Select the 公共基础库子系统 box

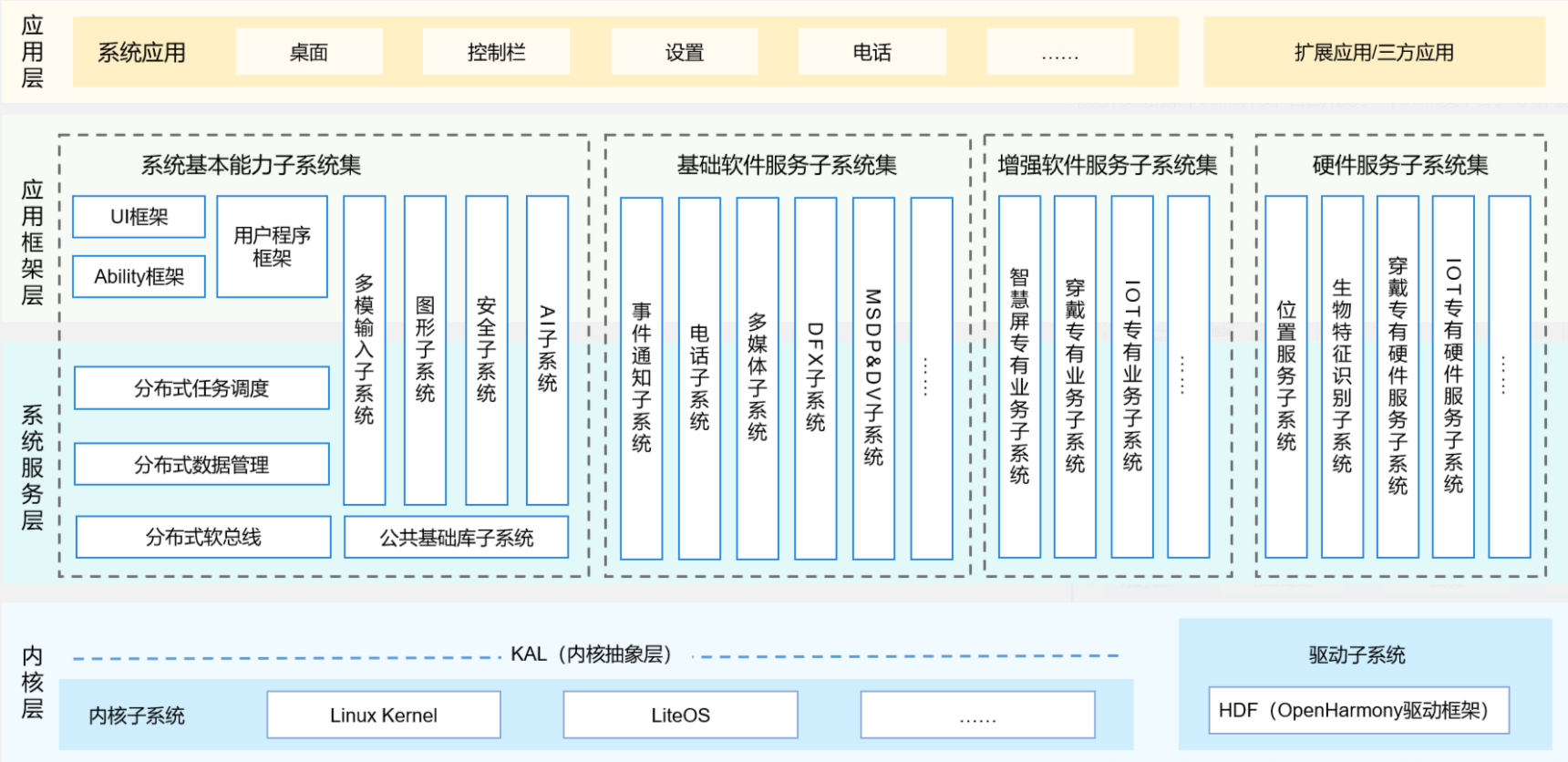tap(456, 537)
